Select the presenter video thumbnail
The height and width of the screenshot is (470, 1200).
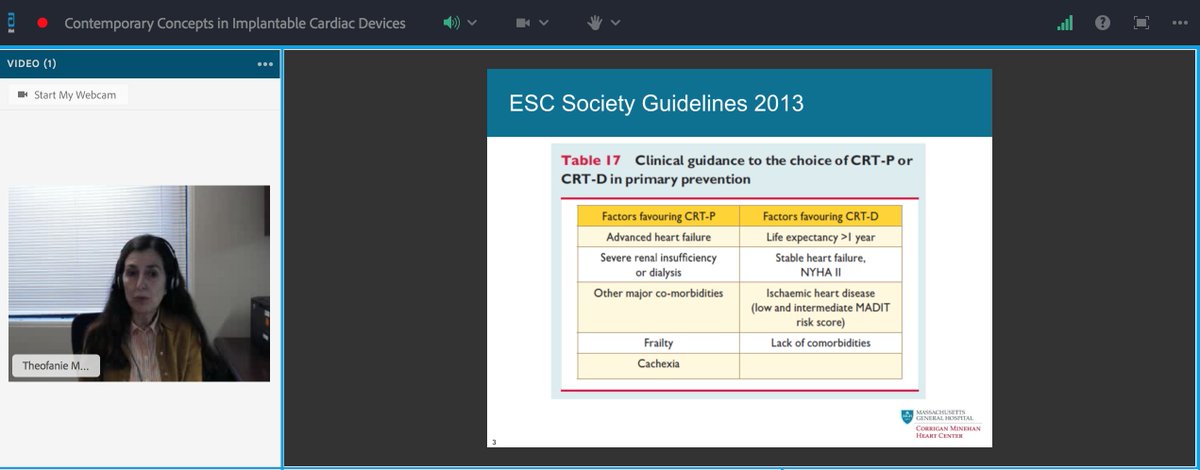coord(139,283)
